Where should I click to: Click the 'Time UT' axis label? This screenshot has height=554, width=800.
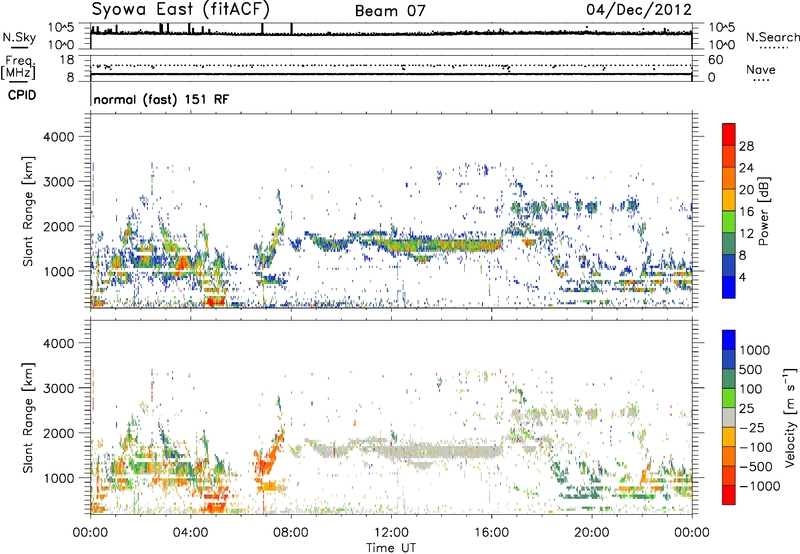[x=391, y=548]
